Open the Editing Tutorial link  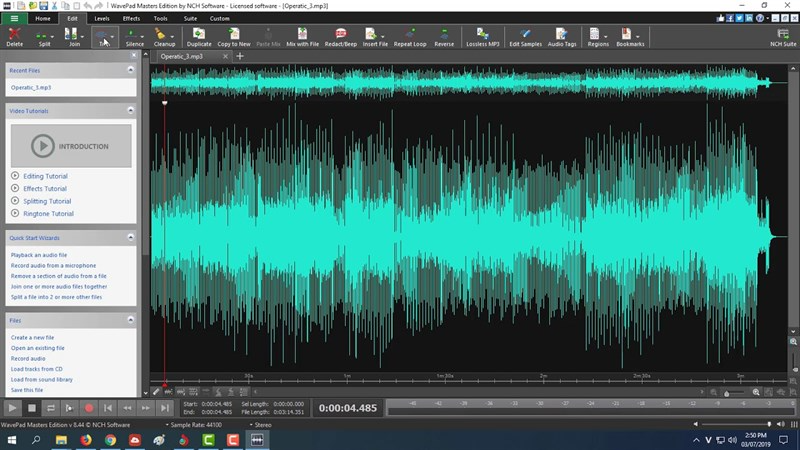(45, 176)
